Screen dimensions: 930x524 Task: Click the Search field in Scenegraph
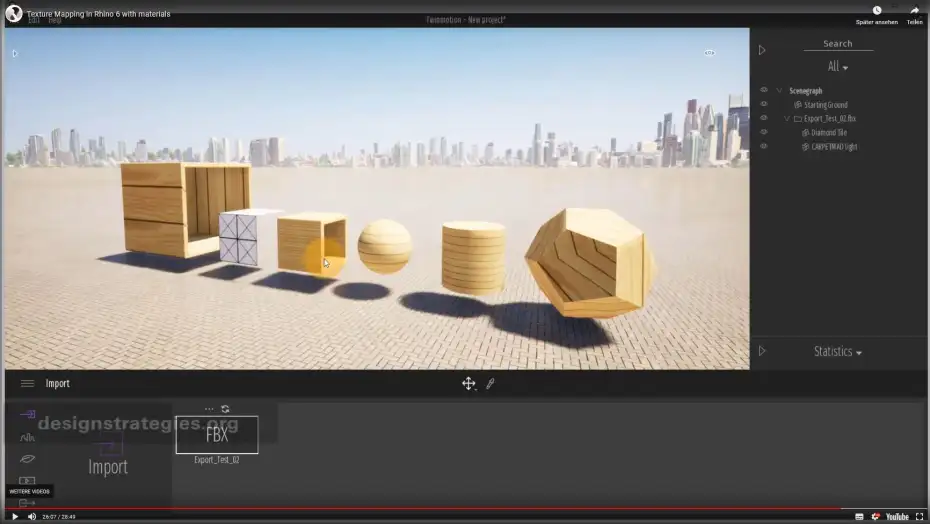tap(838, 44)
